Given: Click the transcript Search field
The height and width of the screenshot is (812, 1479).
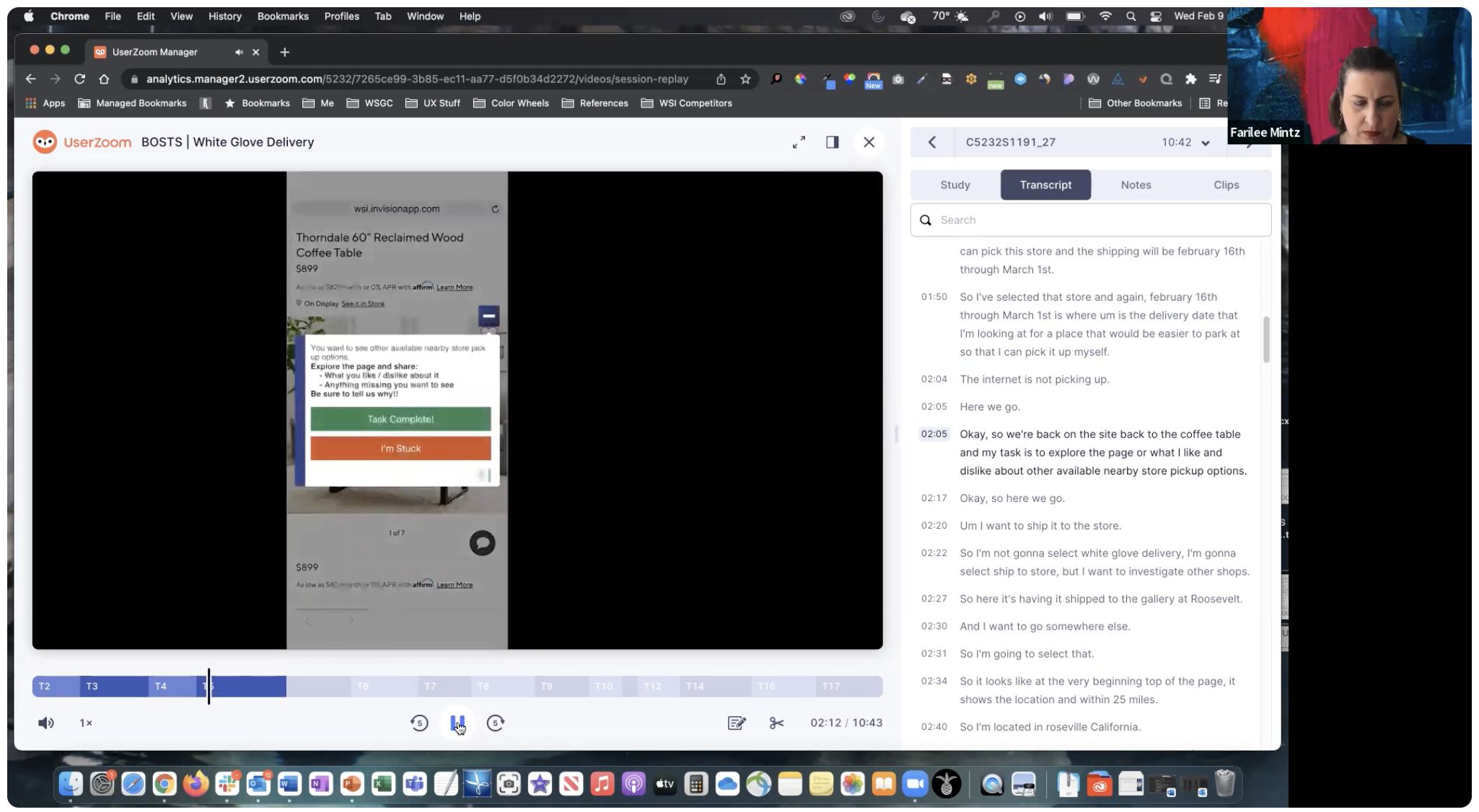Looking at the screenshot, I should (1097, 220).
